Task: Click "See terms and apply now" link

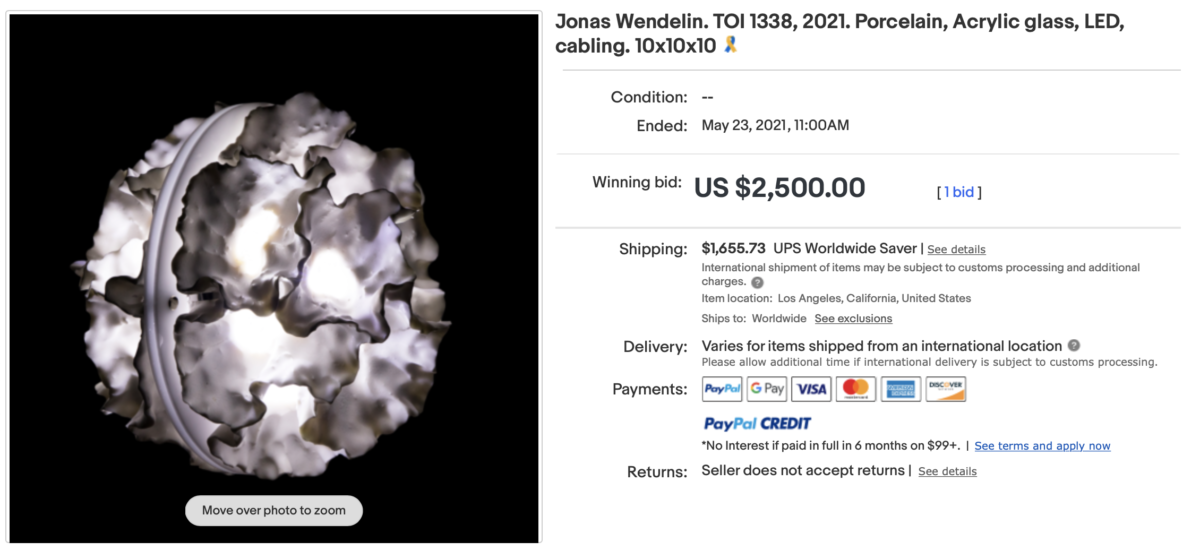Action: [1042, 446]
